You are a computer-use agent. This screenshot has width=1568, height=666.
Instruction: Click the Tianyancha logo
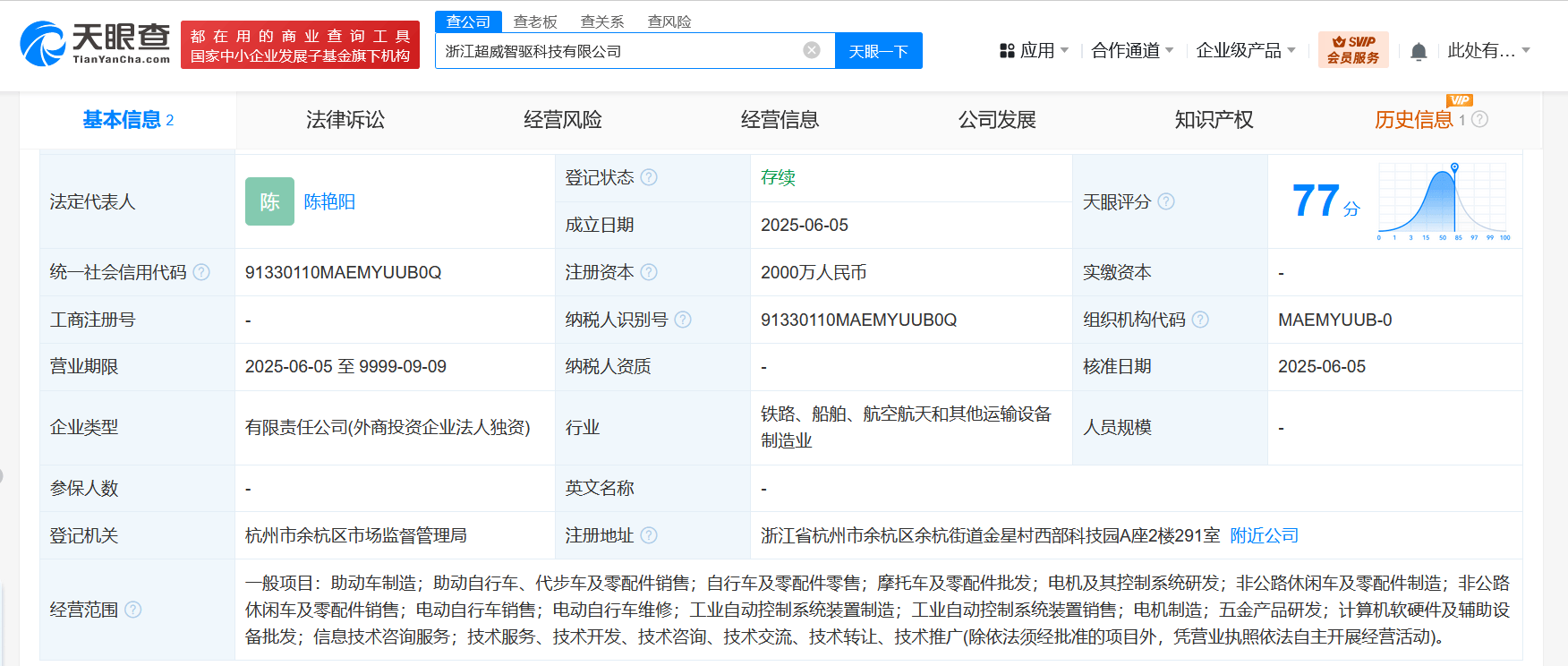95,43
